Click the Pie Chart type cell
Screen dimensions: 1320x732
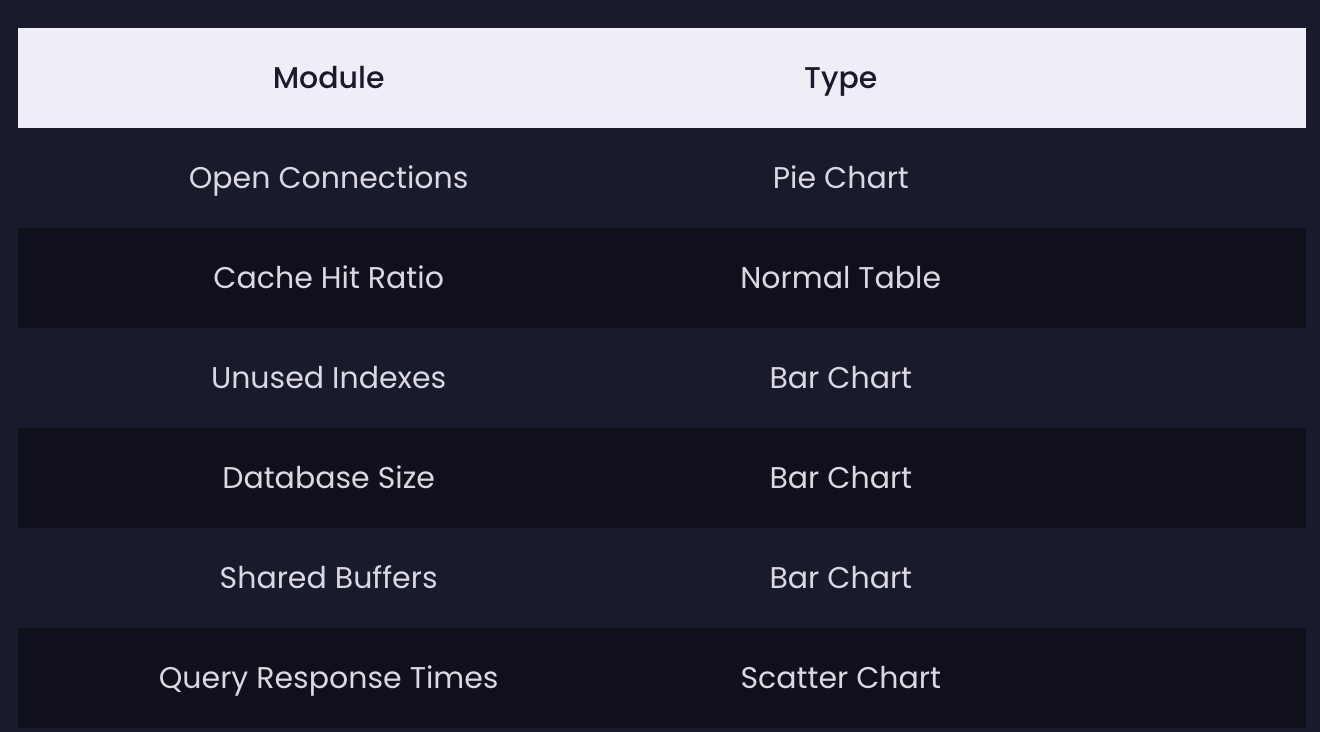[840, 178]
